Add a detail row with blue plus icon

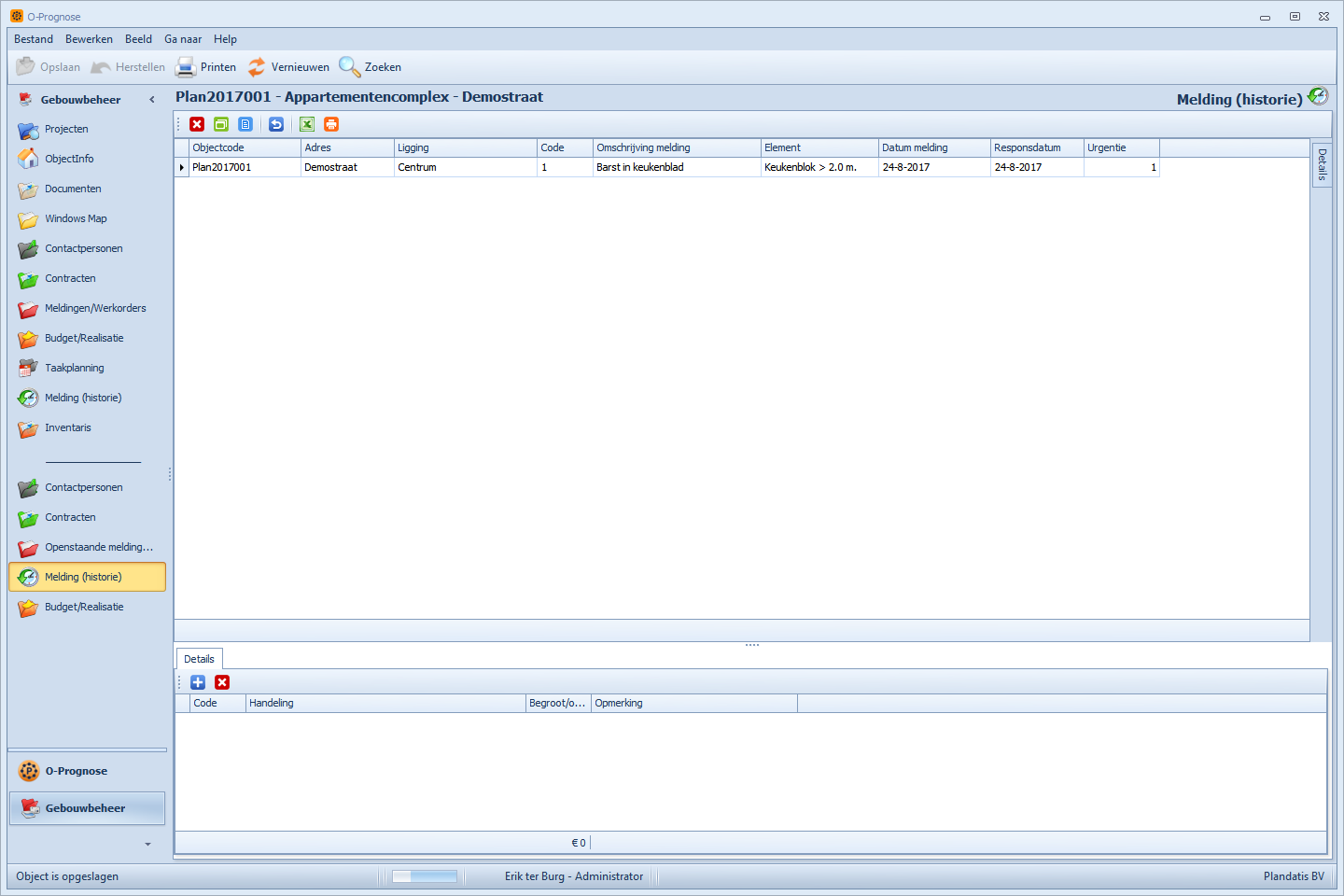pos(198,682)
